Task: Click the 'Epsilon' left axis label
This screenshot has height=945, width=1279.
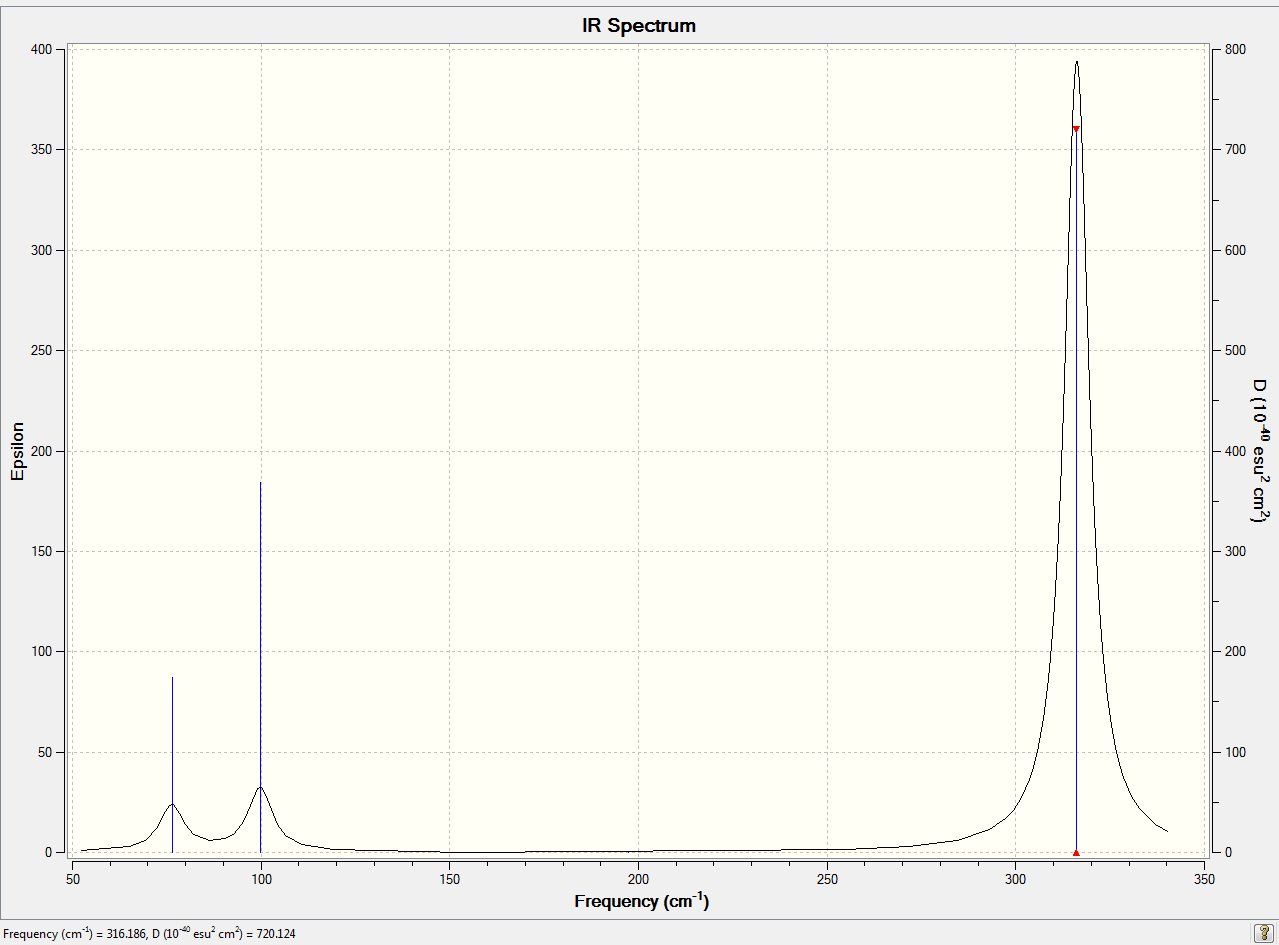Action: click(18, 450)
